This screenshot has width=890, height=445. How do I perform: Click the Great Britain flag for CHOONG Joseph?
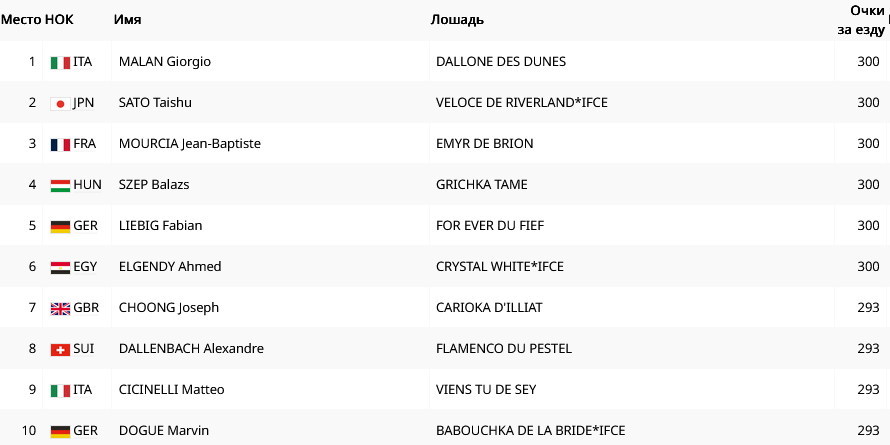tap(60, 308)
